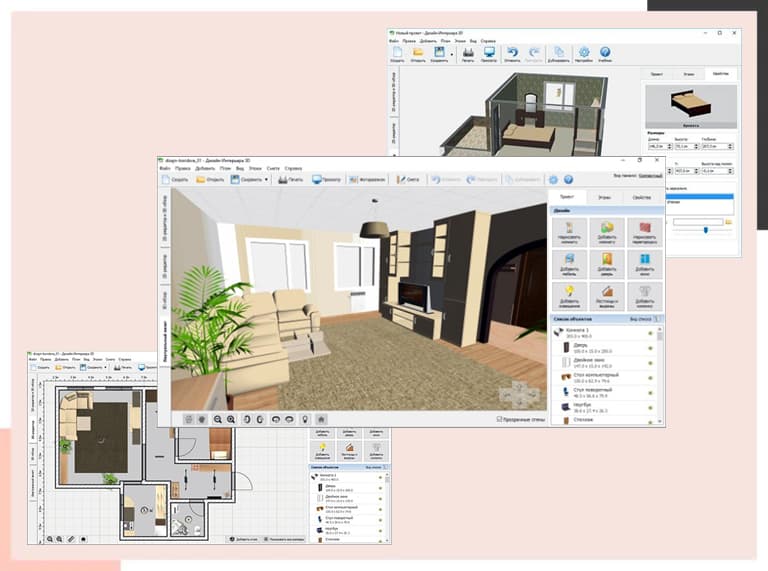Viewport: 768px width, 571px height.
Task: Click folder icon beside texture field, top-right
Action: tap(729, 222)
